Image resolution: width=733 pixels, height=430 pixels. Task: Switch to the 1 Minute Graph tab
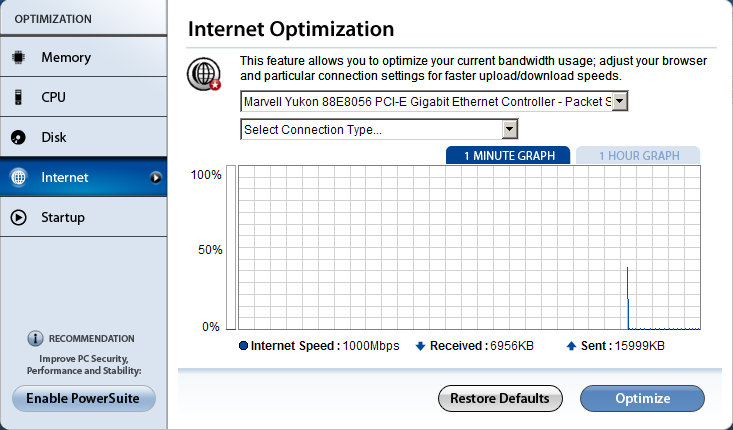[x=508, y=156]
